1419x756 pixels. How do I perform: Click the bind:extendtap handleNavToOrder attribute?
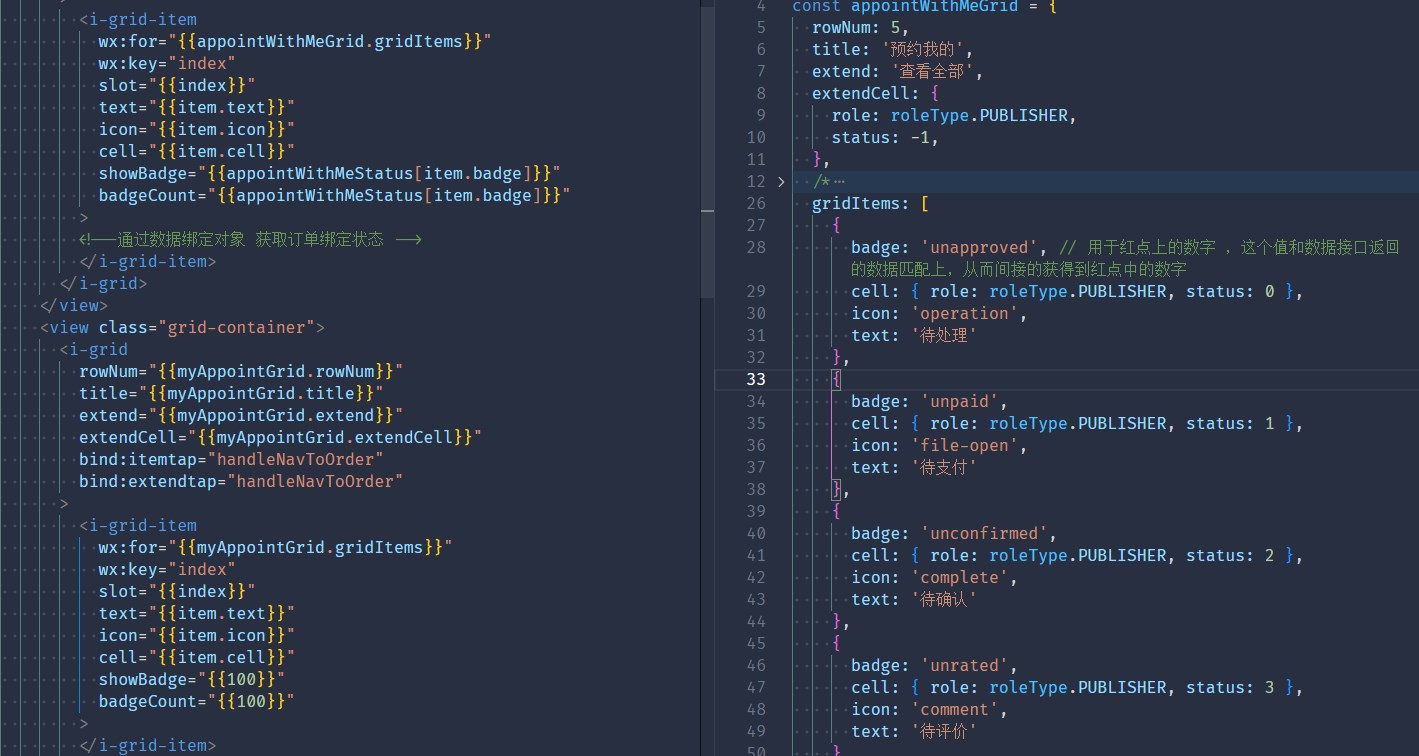241,481
